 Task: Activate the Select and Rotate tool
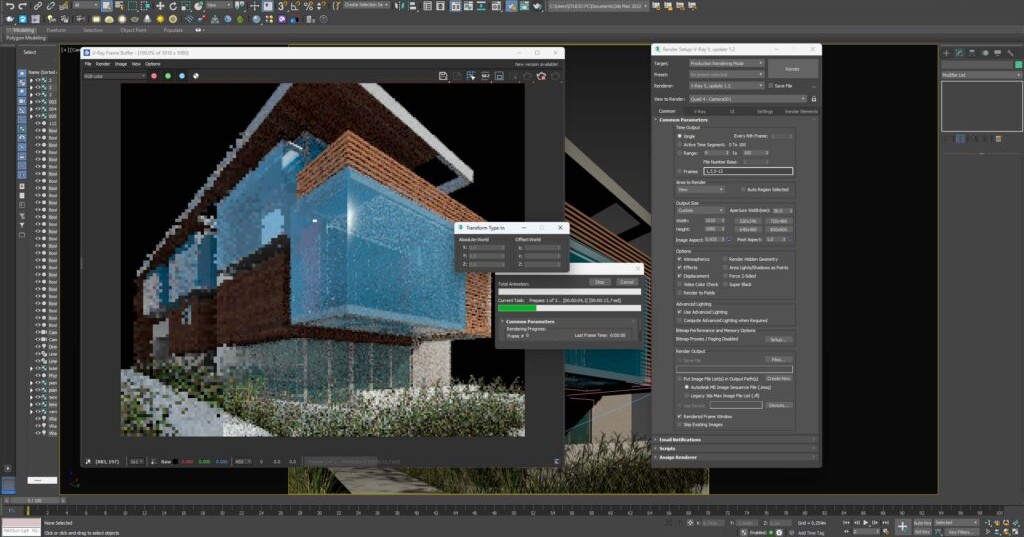(173, 6)
